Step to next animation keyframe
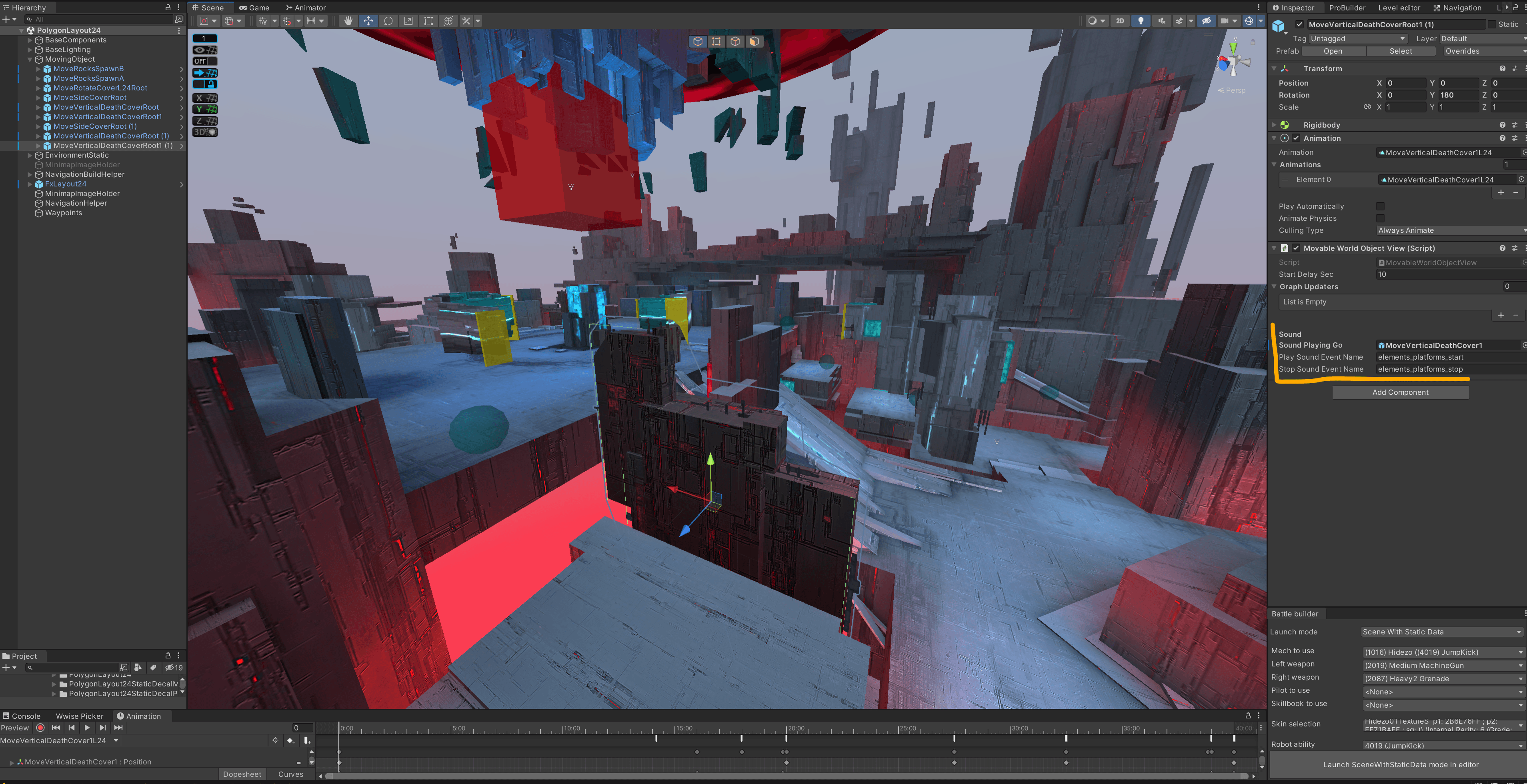1527x784 pixels. [102, 728]
